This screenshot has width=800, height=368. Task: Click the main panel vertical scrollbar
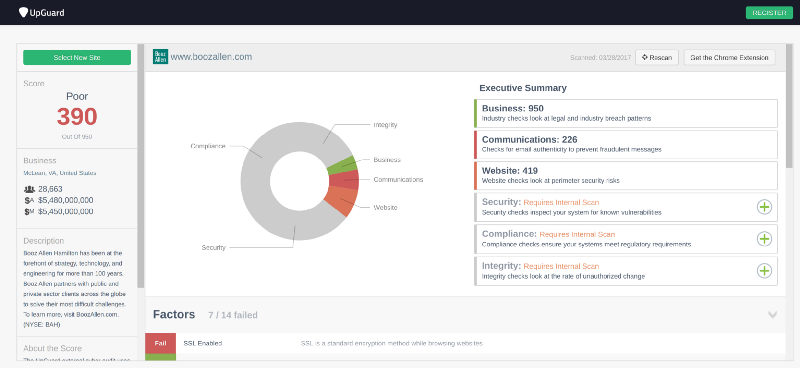click(x=789, y=106)
